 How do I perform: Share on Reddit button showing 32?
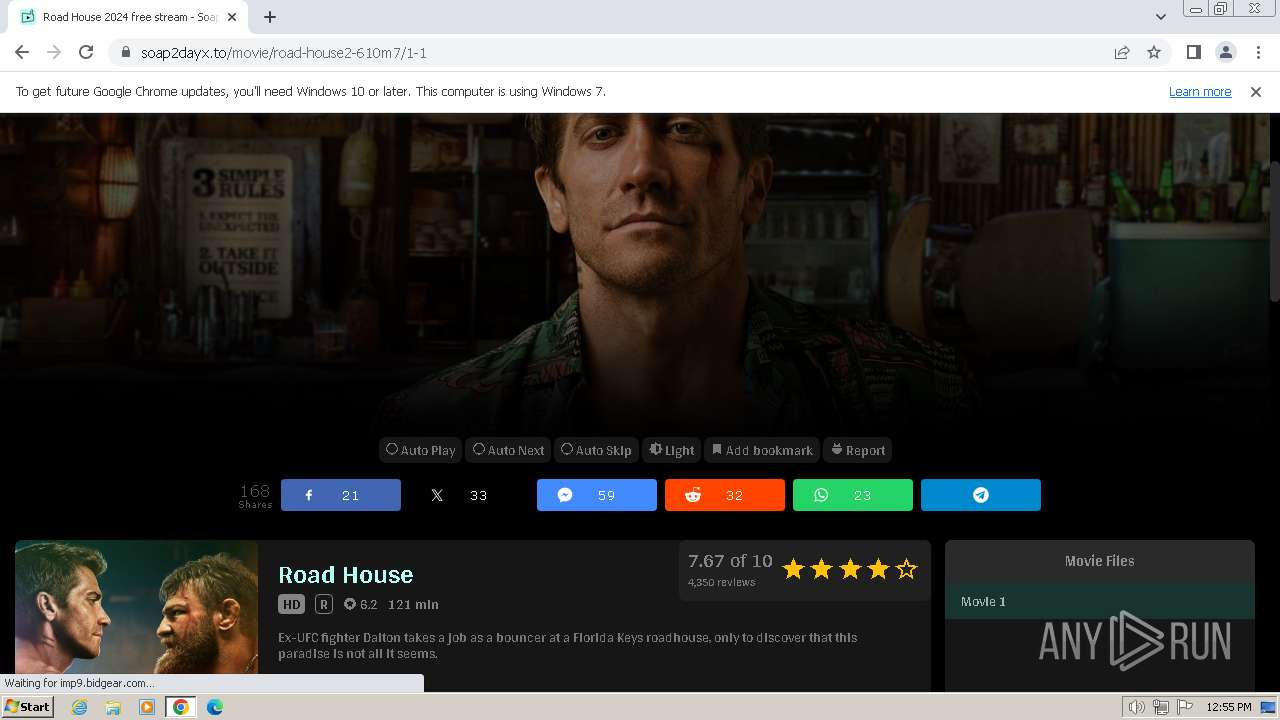[x=725, y=495]
